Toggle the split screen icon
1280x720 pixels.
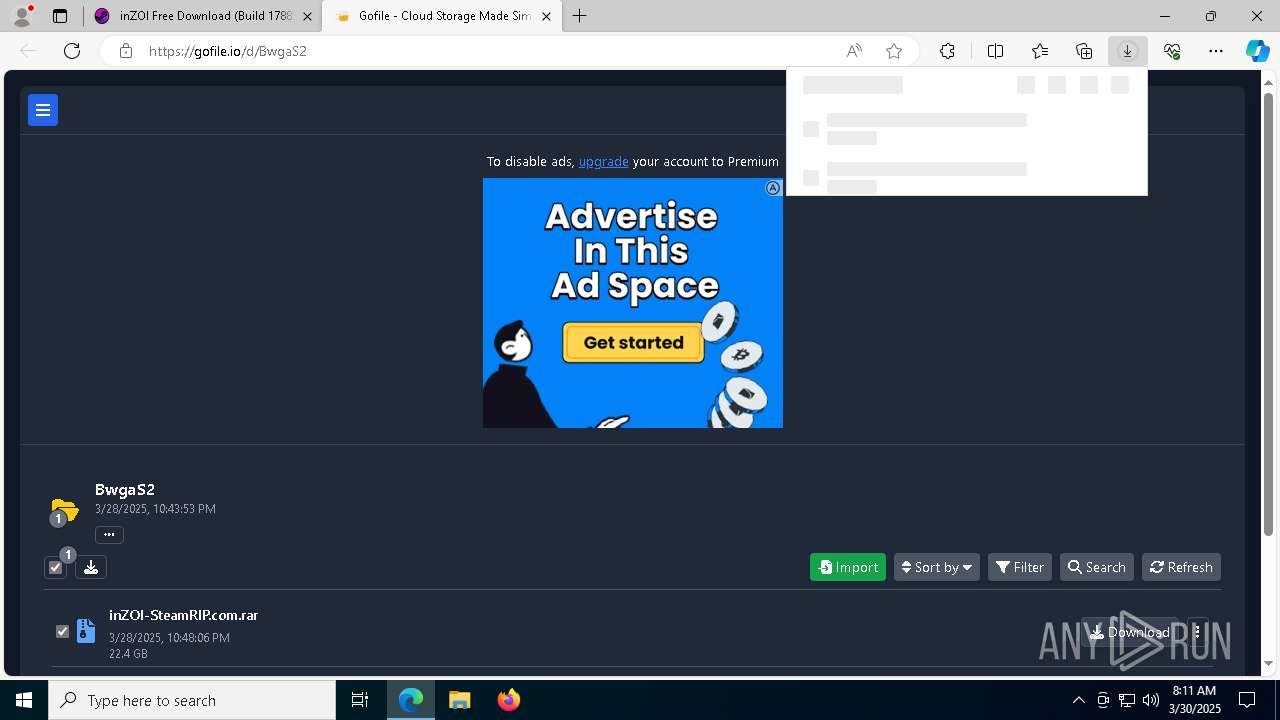click(995, 51)
